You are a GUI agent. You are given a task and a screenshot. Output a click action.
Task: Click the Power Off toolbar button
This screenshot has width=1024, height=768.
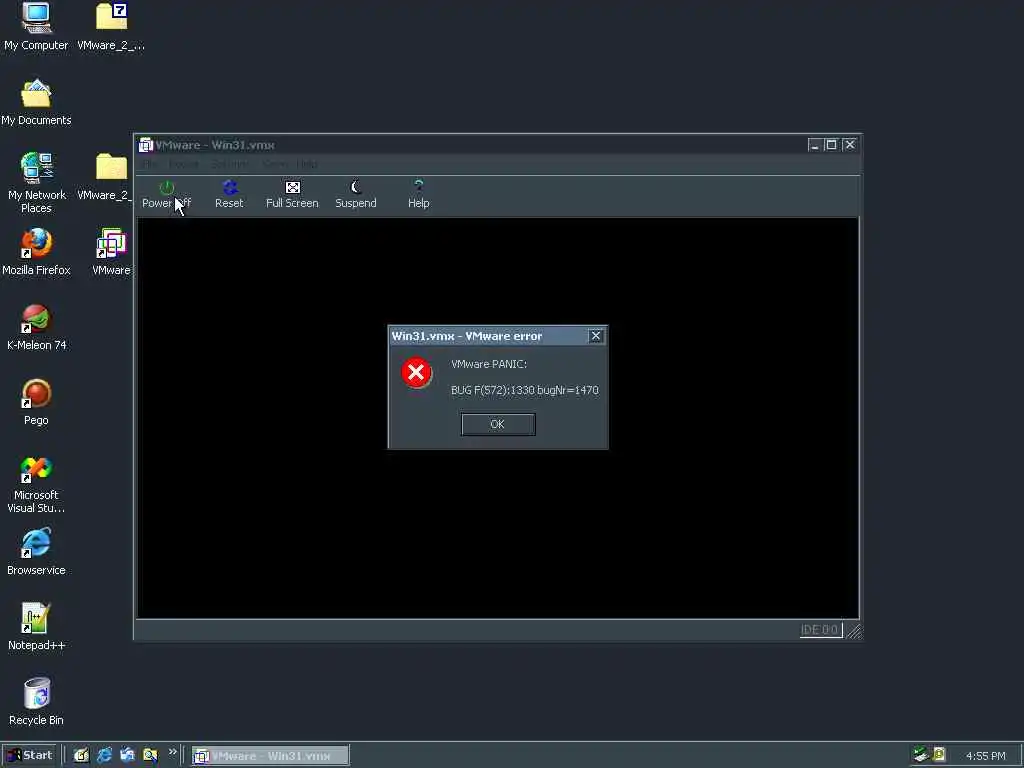(x=167, y=195)
